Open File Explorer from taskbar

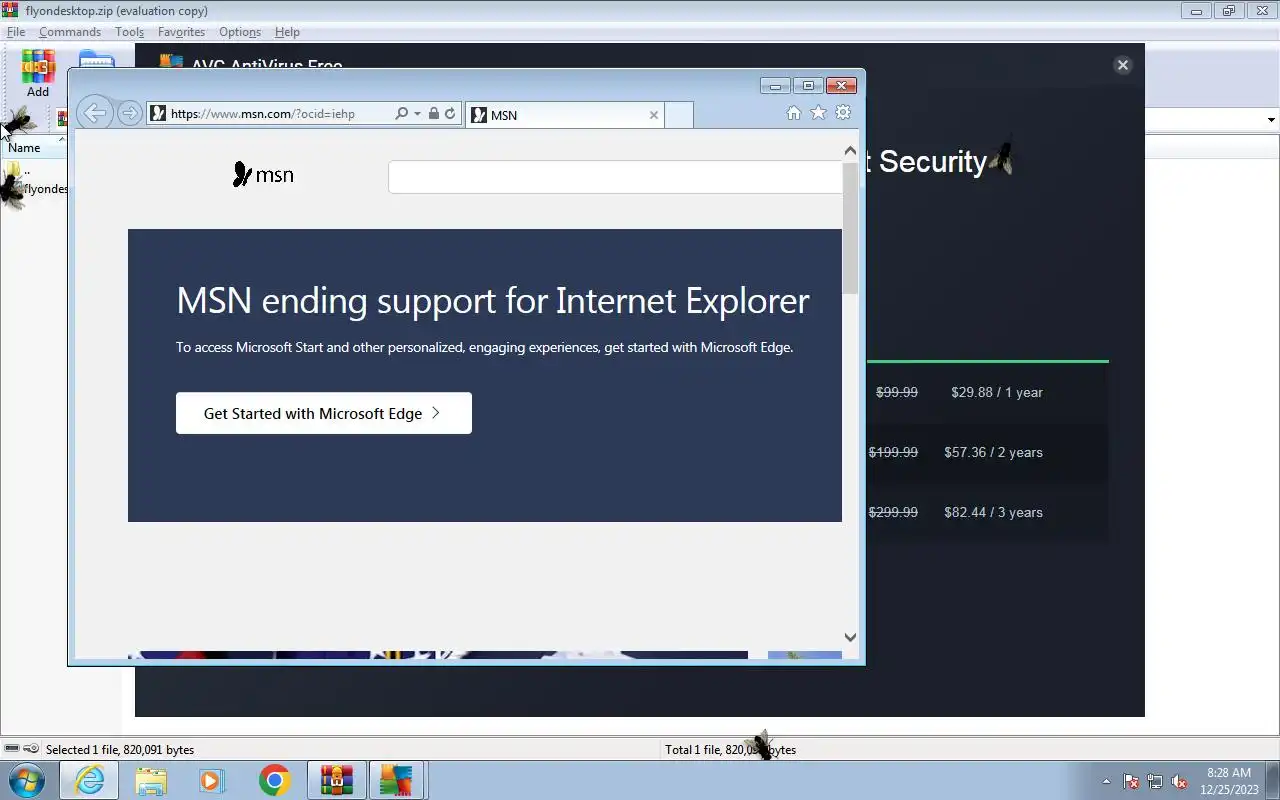150,780
